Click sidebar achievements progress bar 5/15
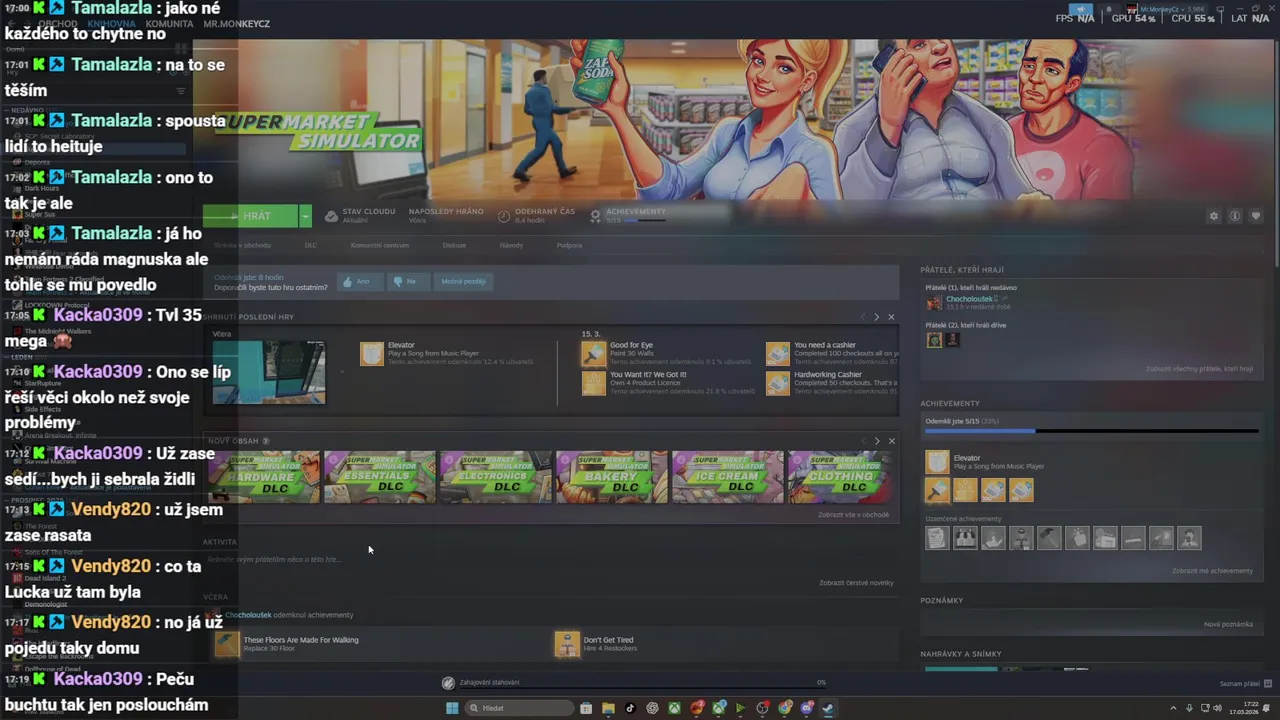The width and height of the screenshot is (1280, 720). coord(1091,431)
